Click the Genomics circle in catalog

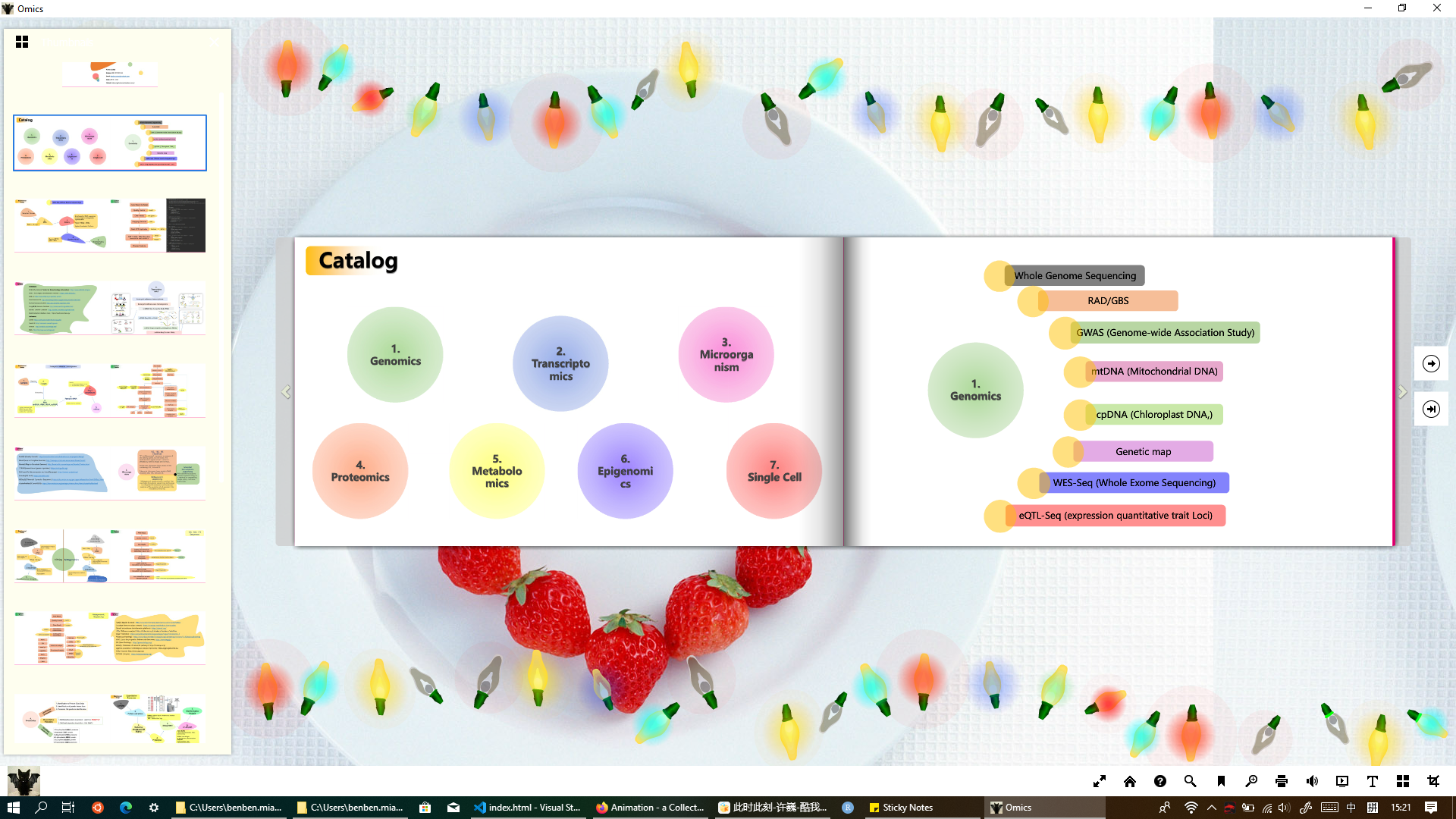pos(395,355)
